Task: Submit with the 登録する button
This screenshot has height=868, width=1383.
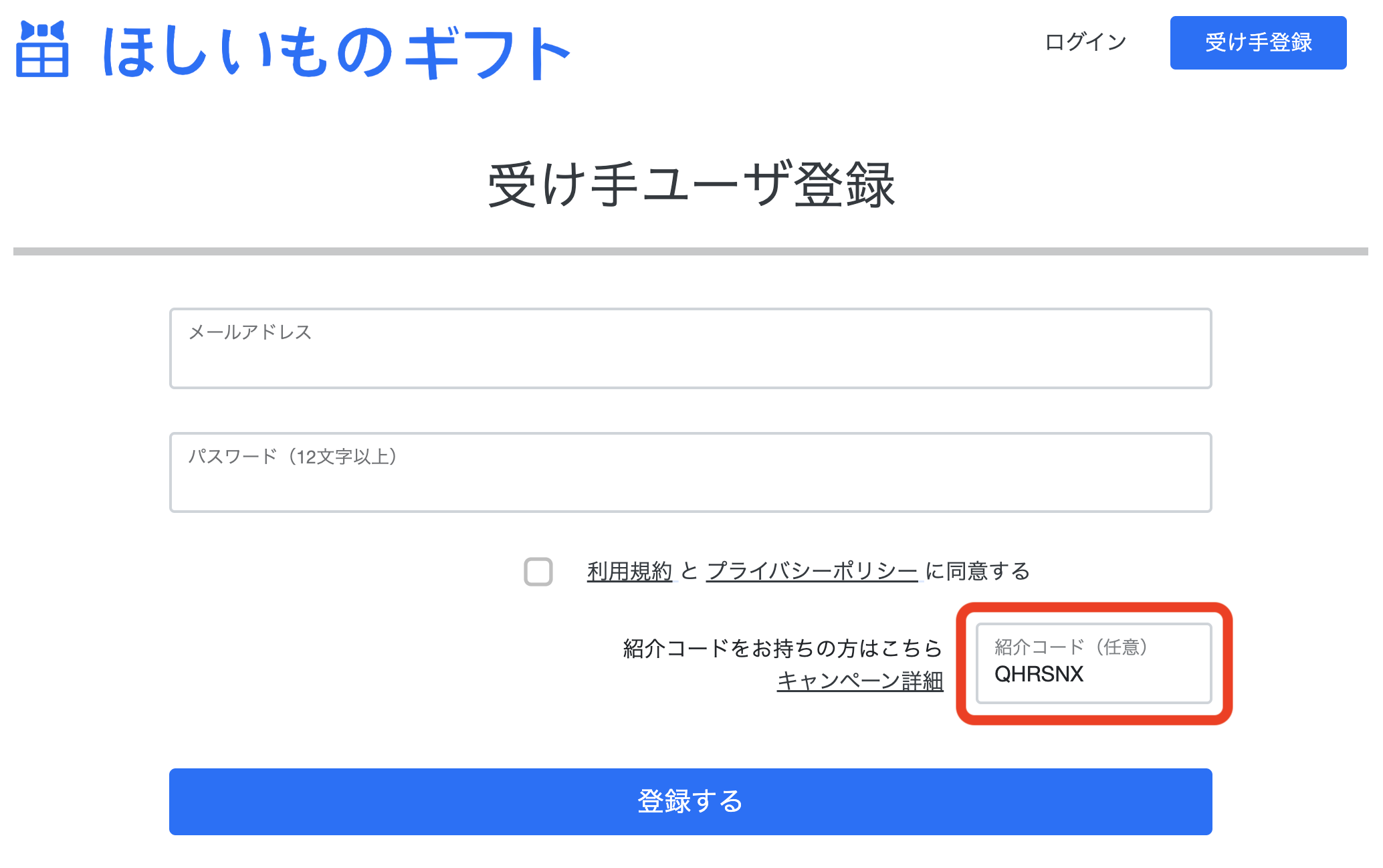Action: point(690,801)
